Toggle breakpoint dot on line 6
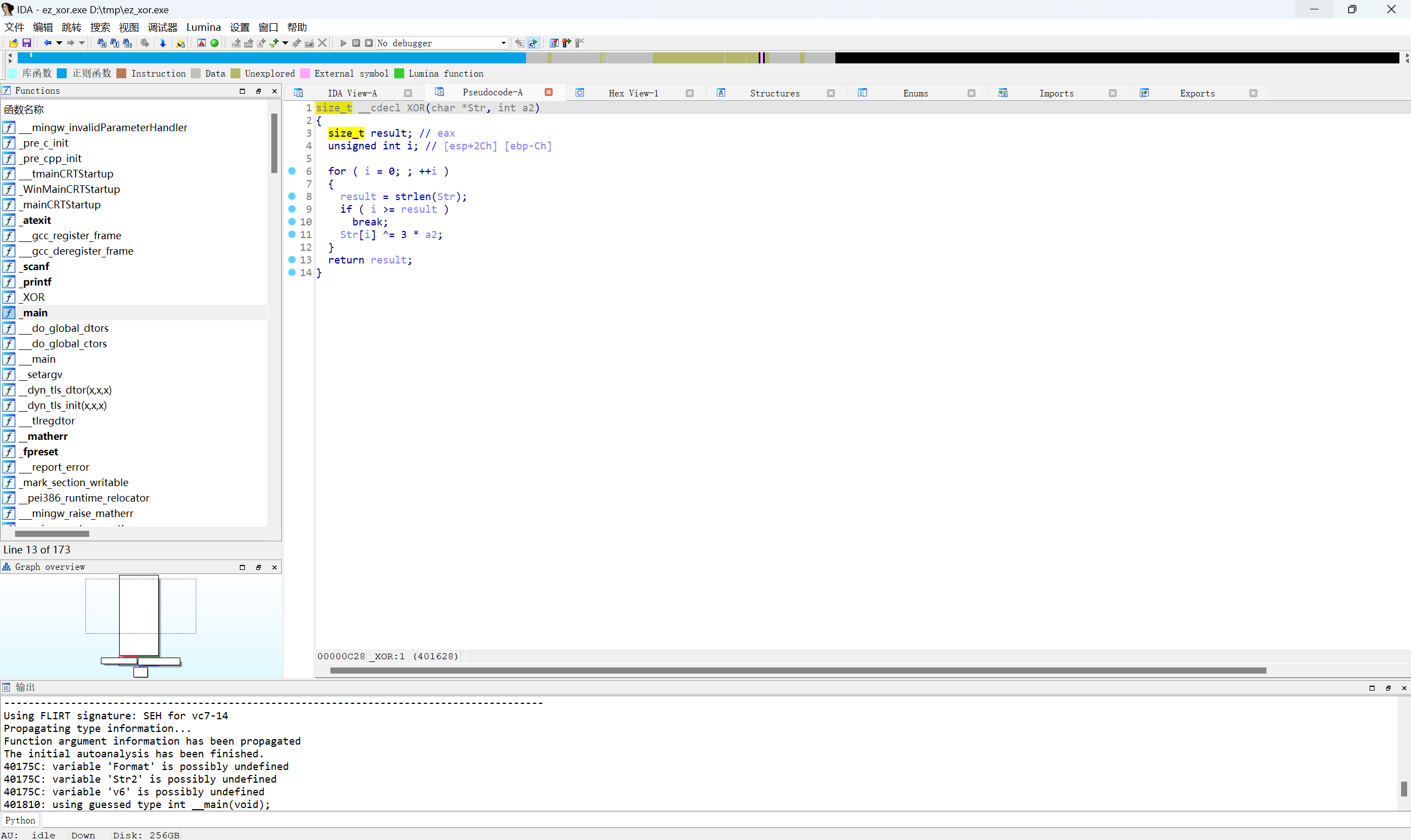The image size is (1411, 840). point(292,171)
